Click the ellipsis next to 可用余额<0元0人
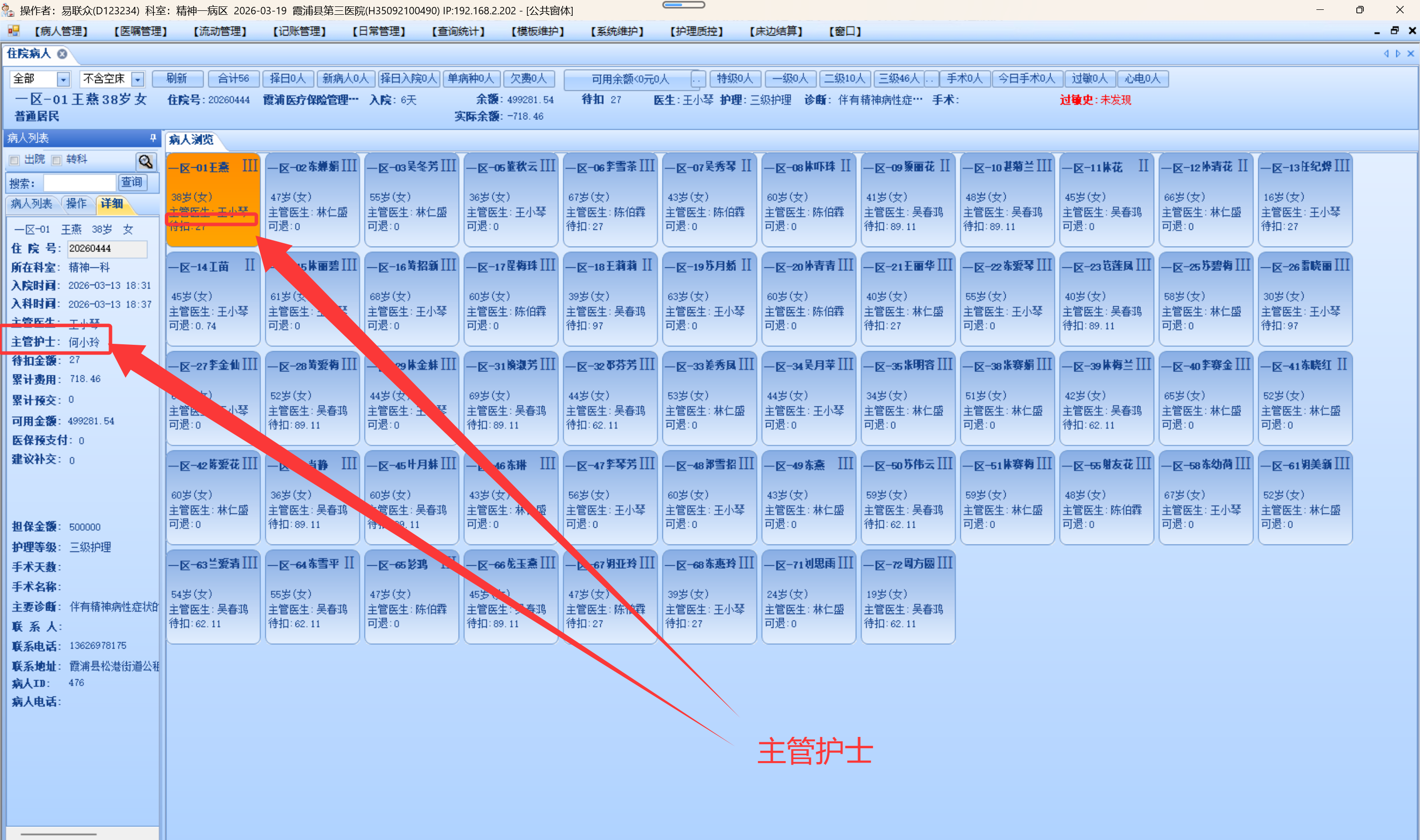1420x840 pixels. (697, 79)
